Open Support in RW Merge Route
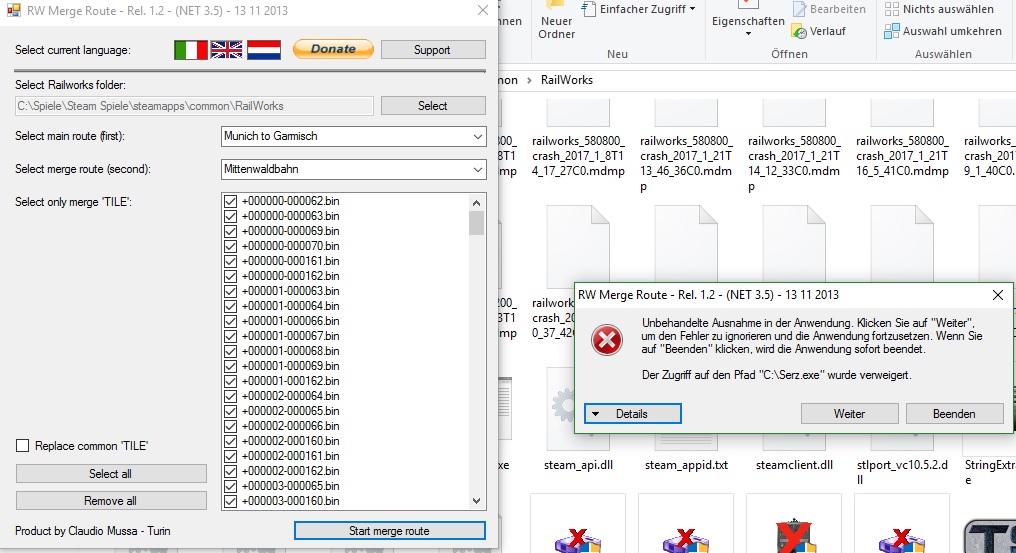The image size is (1016, 553). click(433, 50)
